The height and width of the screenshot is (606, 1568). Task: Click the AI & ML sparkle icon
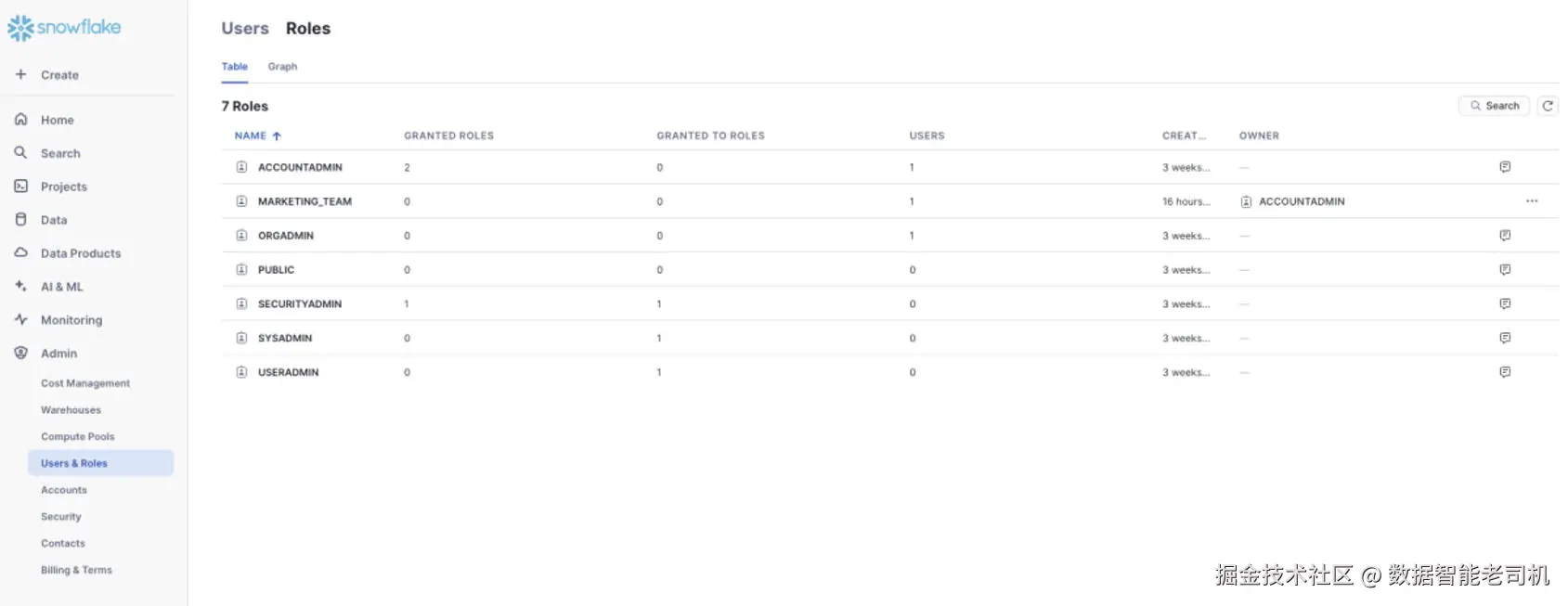[20, 287]
